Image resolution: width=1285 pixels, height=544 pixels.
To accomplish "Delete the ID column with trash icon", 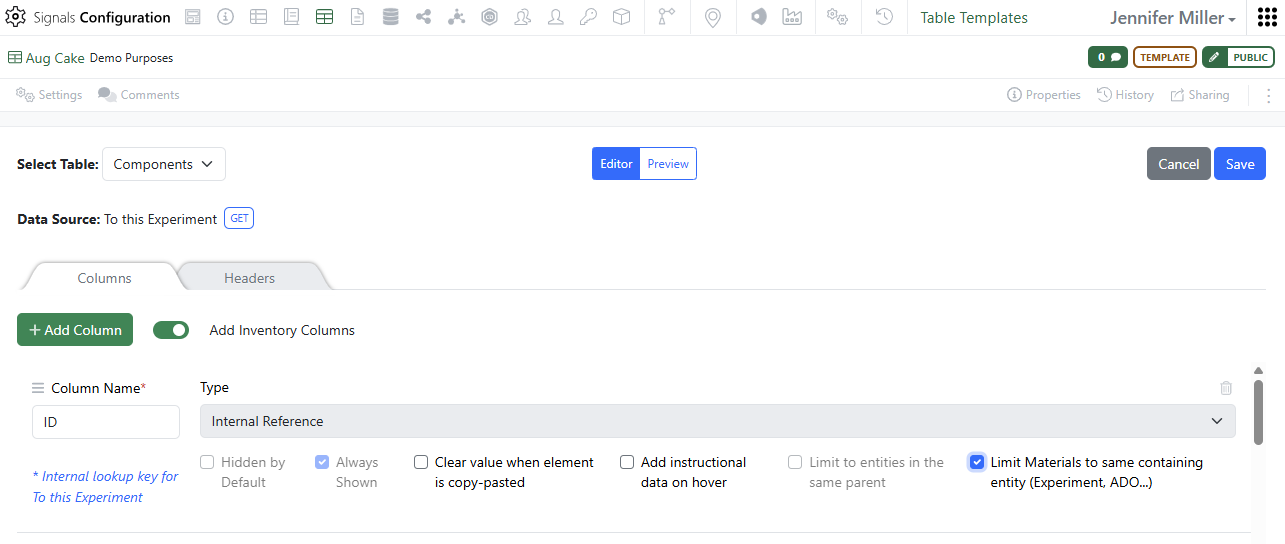I will pyautogui.click(x=1226, y=388).
